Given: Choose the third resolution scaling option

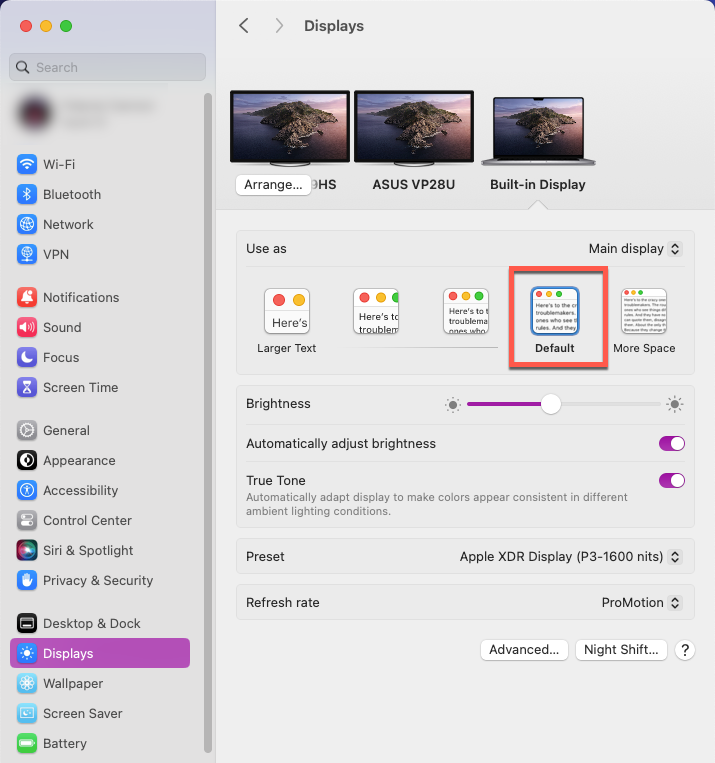Looking at the screenshot, I should coord(466,311).
